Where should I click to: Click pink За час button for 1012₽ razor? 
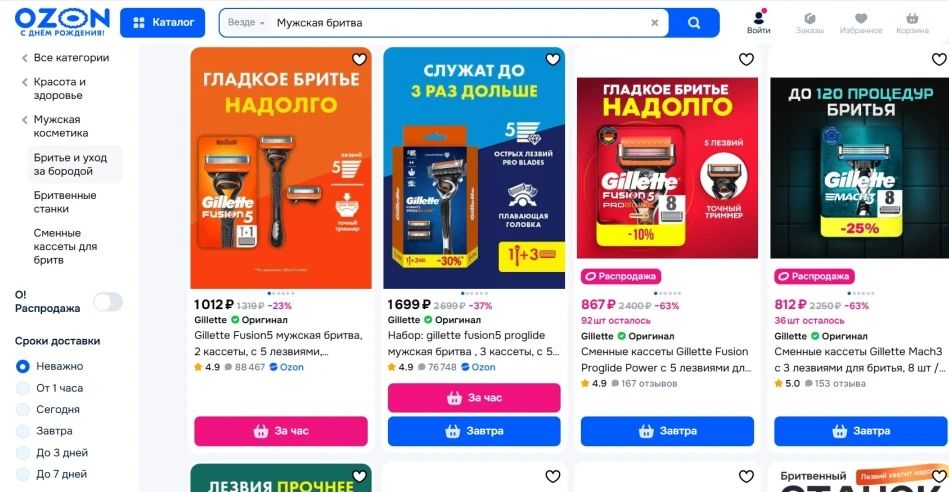pyautogui.click(x=281, y=431)
